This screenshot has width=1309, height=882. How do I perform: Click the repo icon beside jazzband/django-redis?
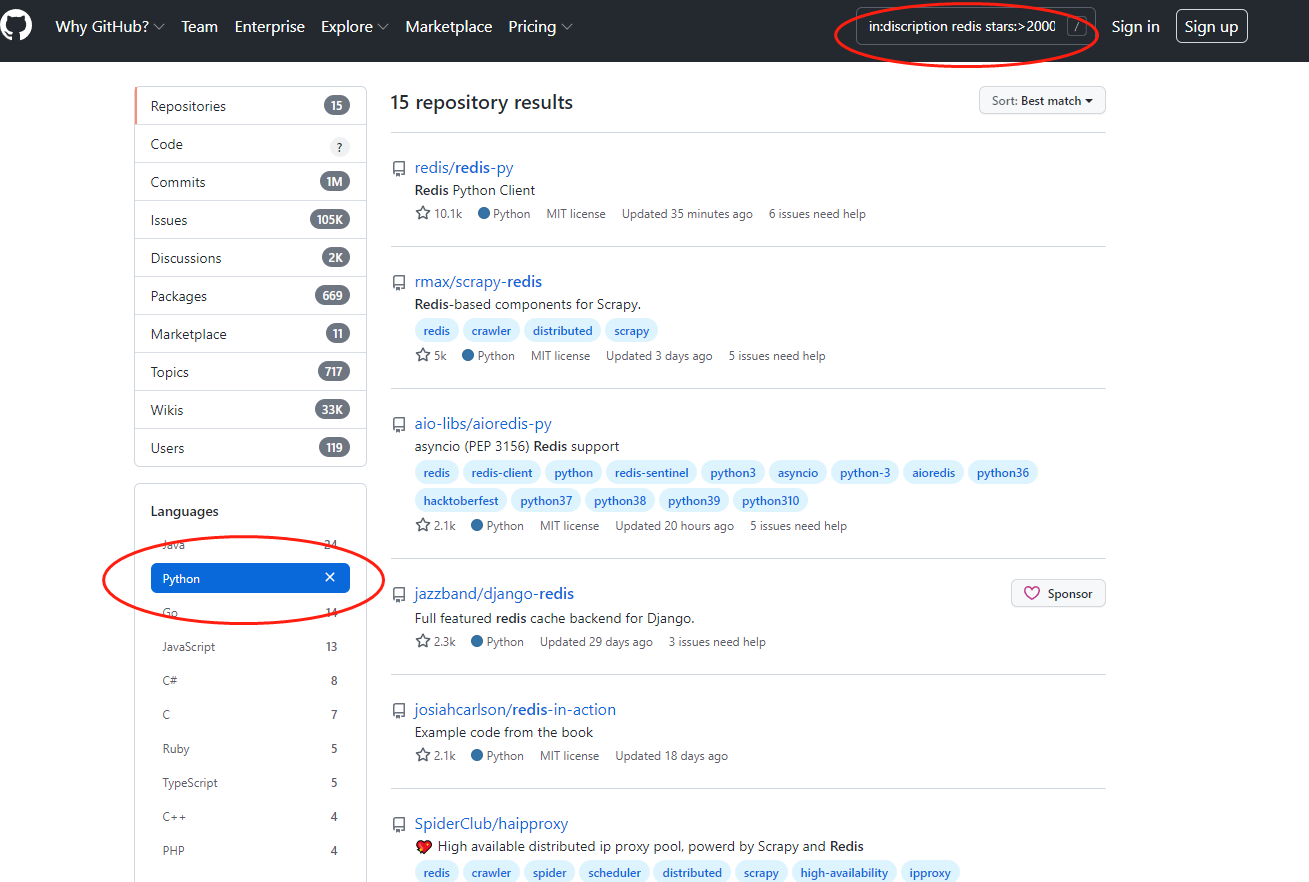[x=399, y=595]
